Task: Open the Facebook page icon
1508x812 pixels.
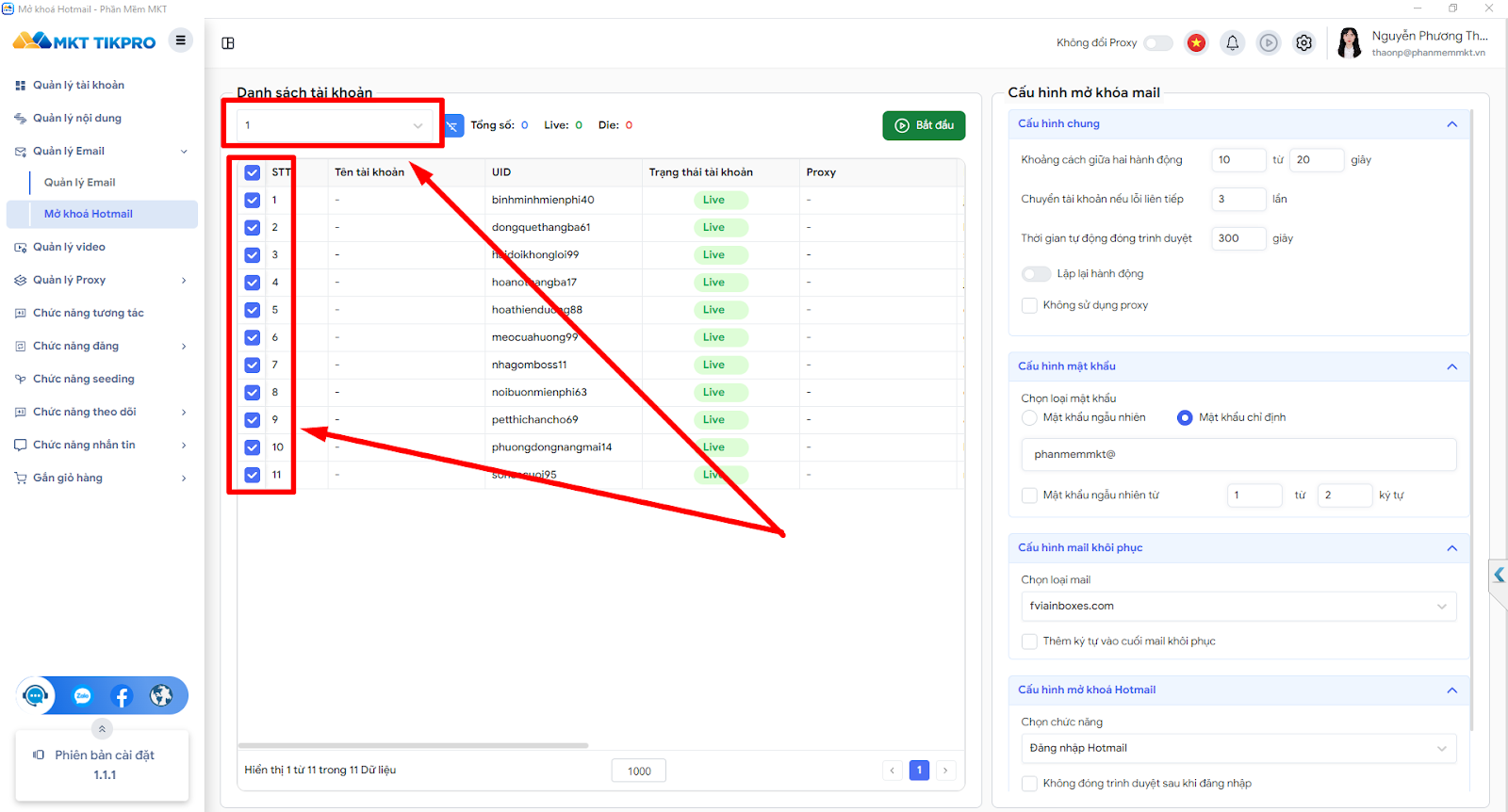Action: coord(122,696)
